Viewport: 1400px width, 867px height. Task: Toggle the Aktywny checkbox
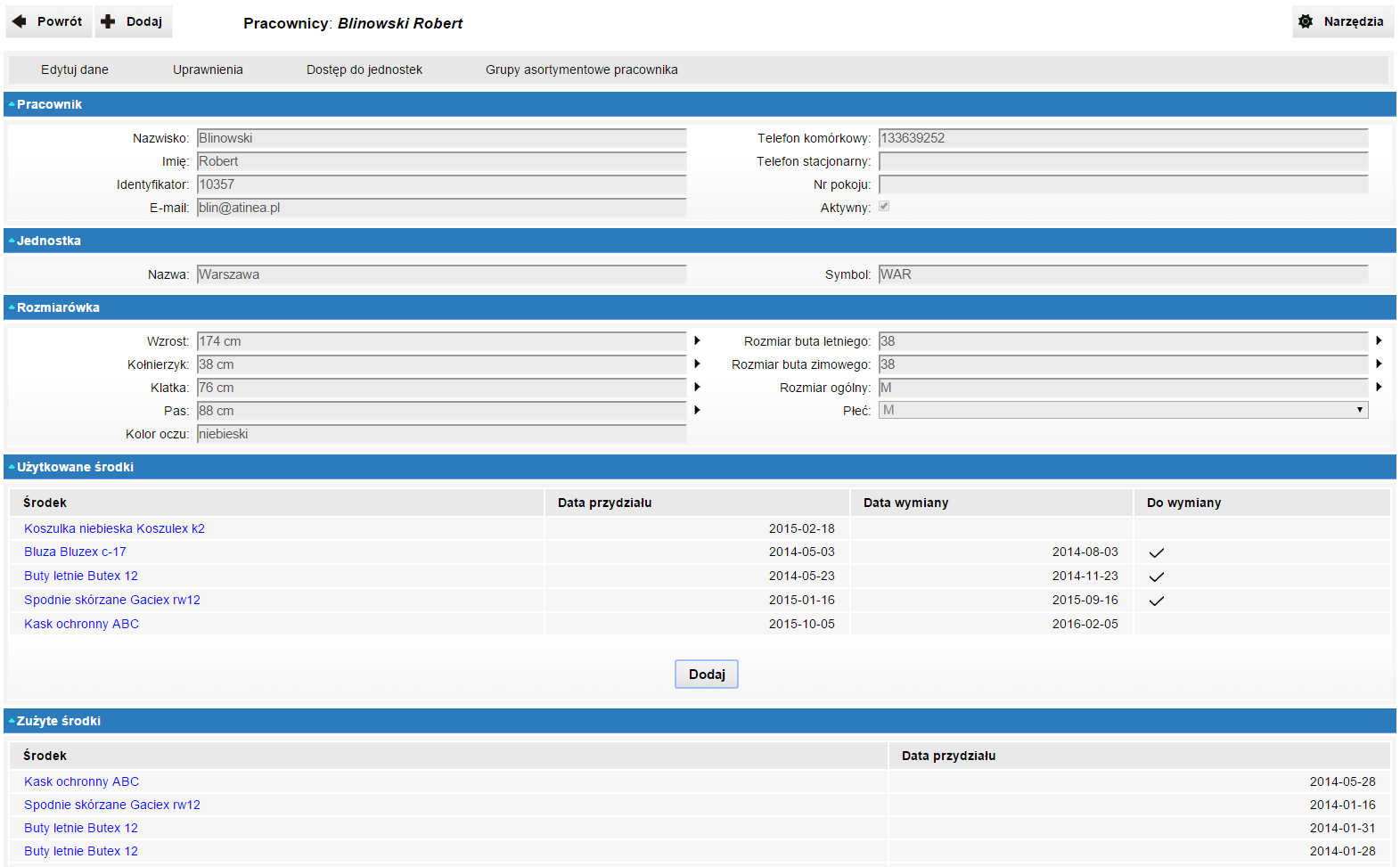pyautogui.click(x=884, y=206)
